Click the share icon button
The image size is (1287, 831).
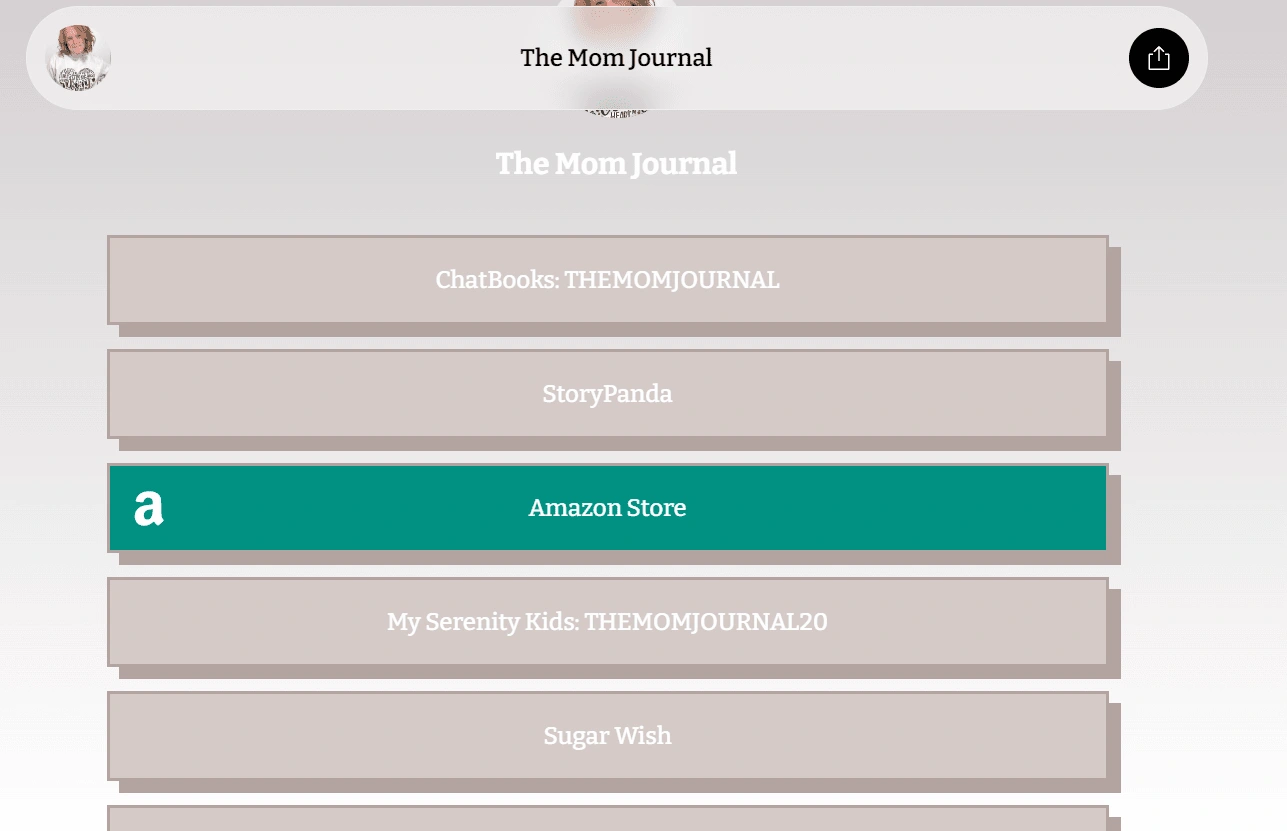(x=1158, y=58)
